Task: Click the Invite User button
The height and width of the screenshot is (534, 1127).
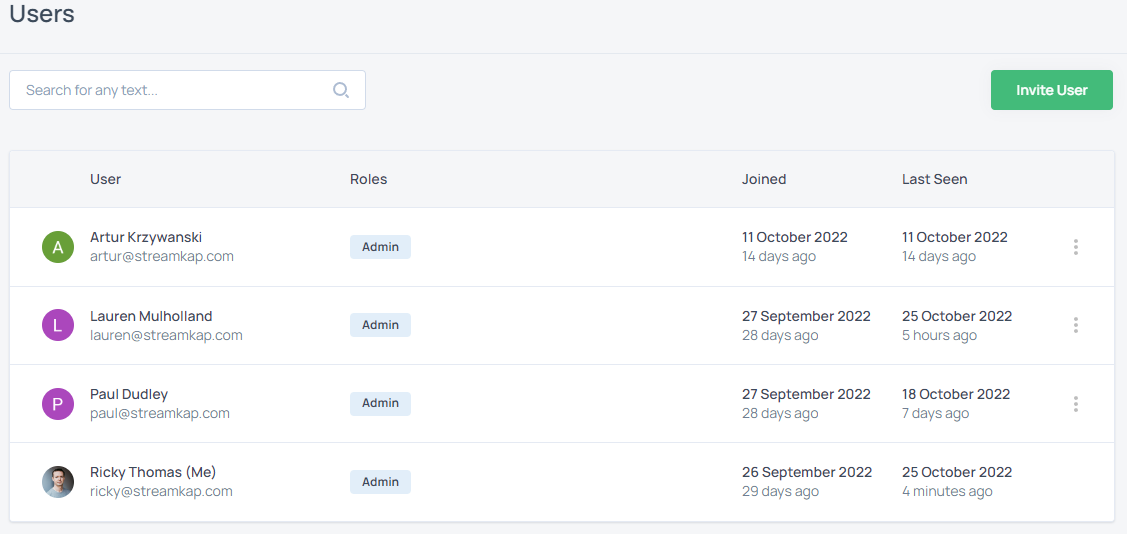Action: coord(1052,90)
